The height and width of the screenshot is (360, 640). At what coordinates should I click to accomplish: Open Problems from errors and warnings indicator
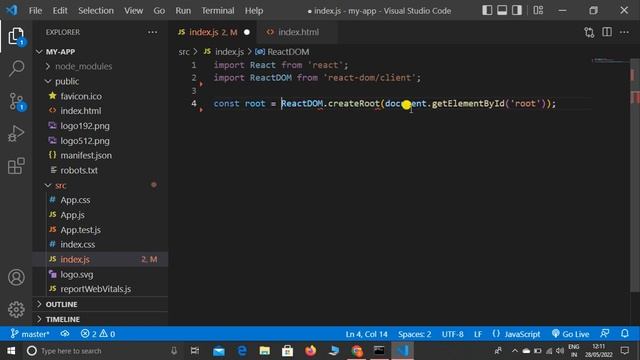pyautogui.click(x=98, y=334)
